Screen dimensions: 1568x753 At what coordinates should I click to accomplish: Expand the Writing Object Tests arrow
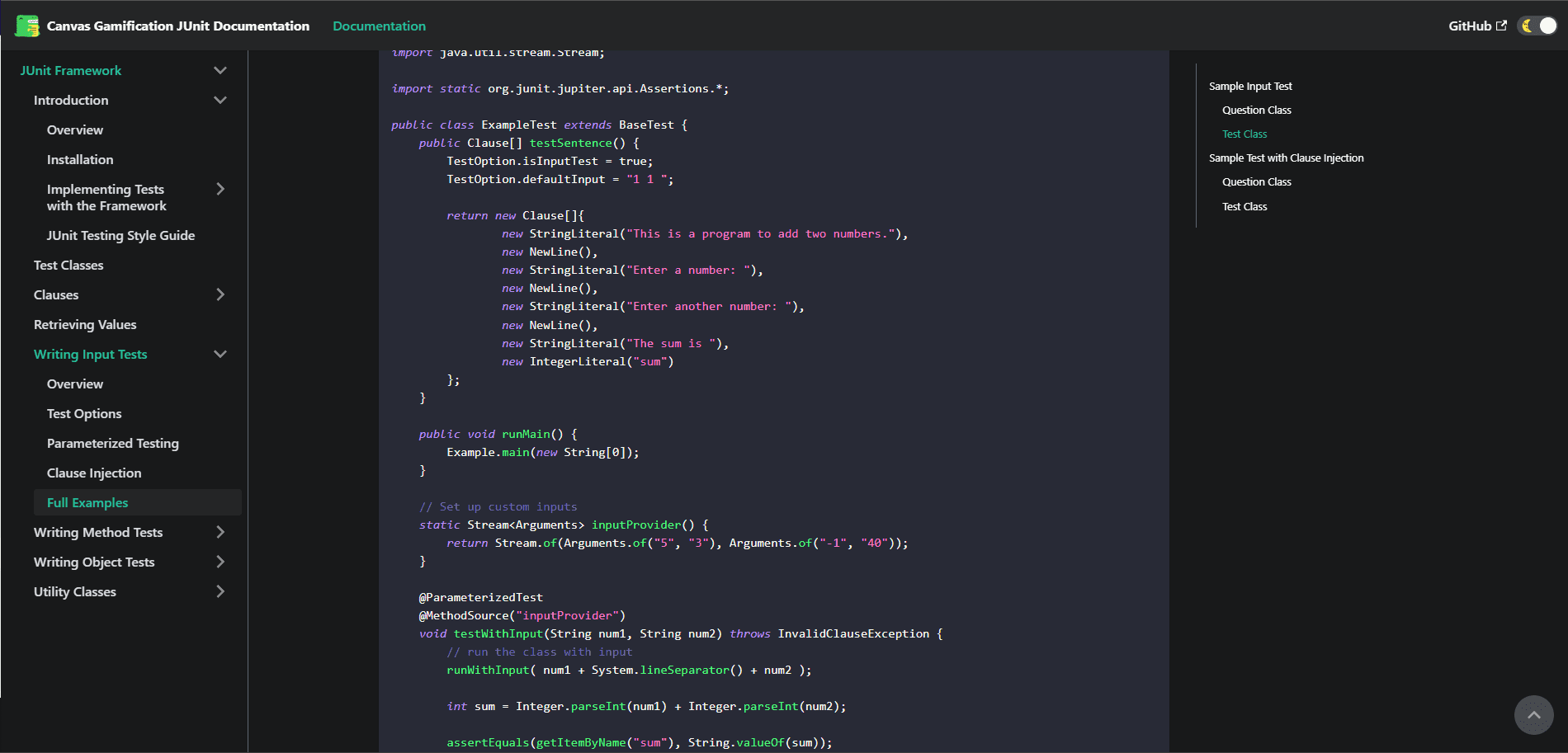(220, 562)
